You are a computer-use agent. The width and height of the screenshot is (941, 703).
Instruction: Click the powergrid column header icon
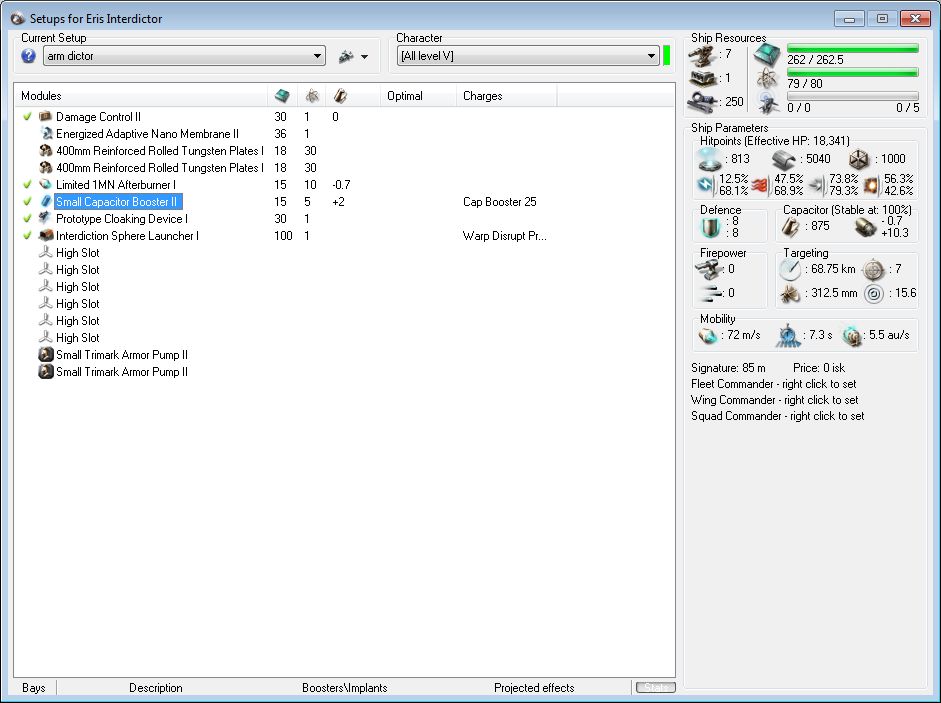[x=312, y=95]
